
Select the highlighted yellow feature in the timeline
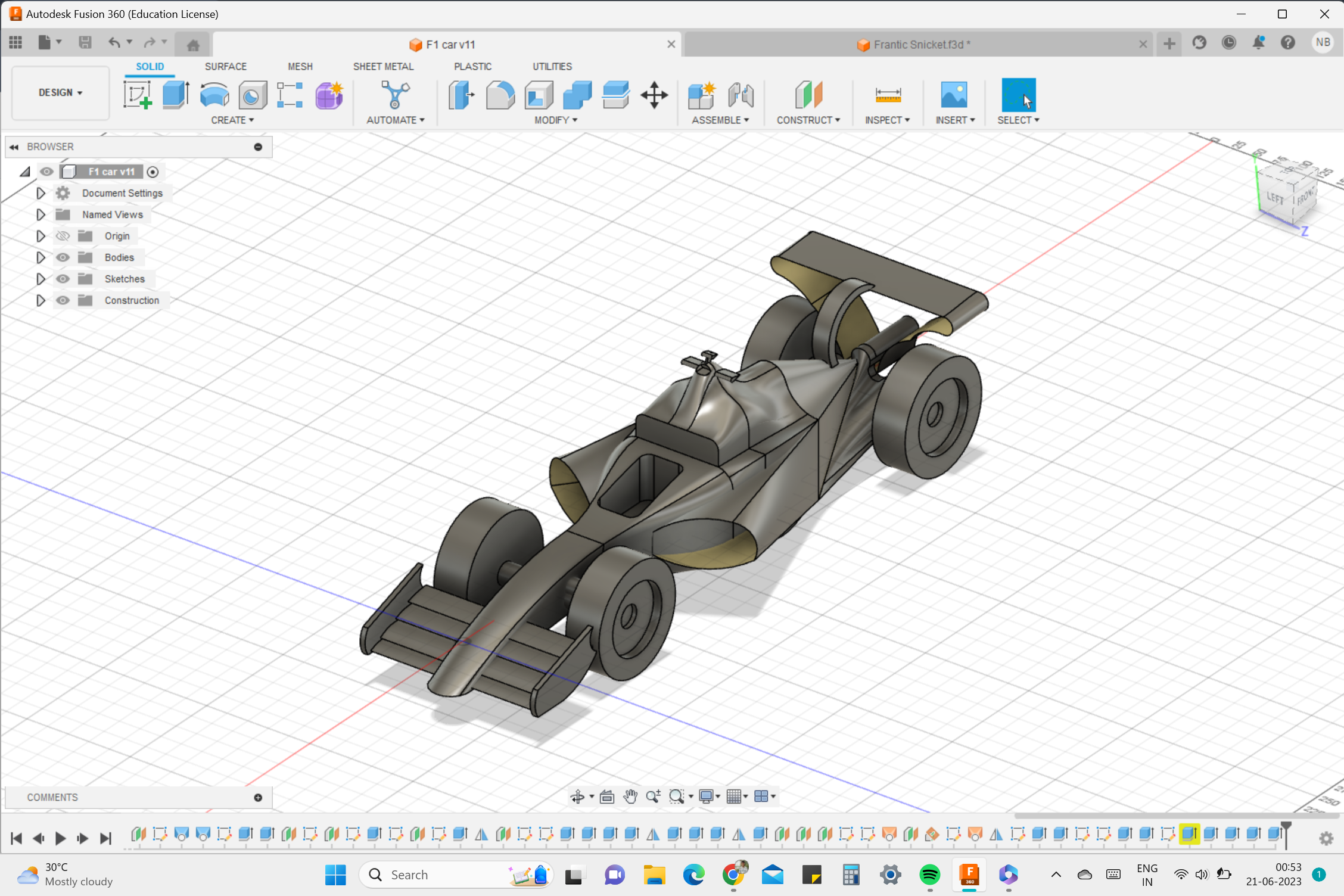point(1190,834)
